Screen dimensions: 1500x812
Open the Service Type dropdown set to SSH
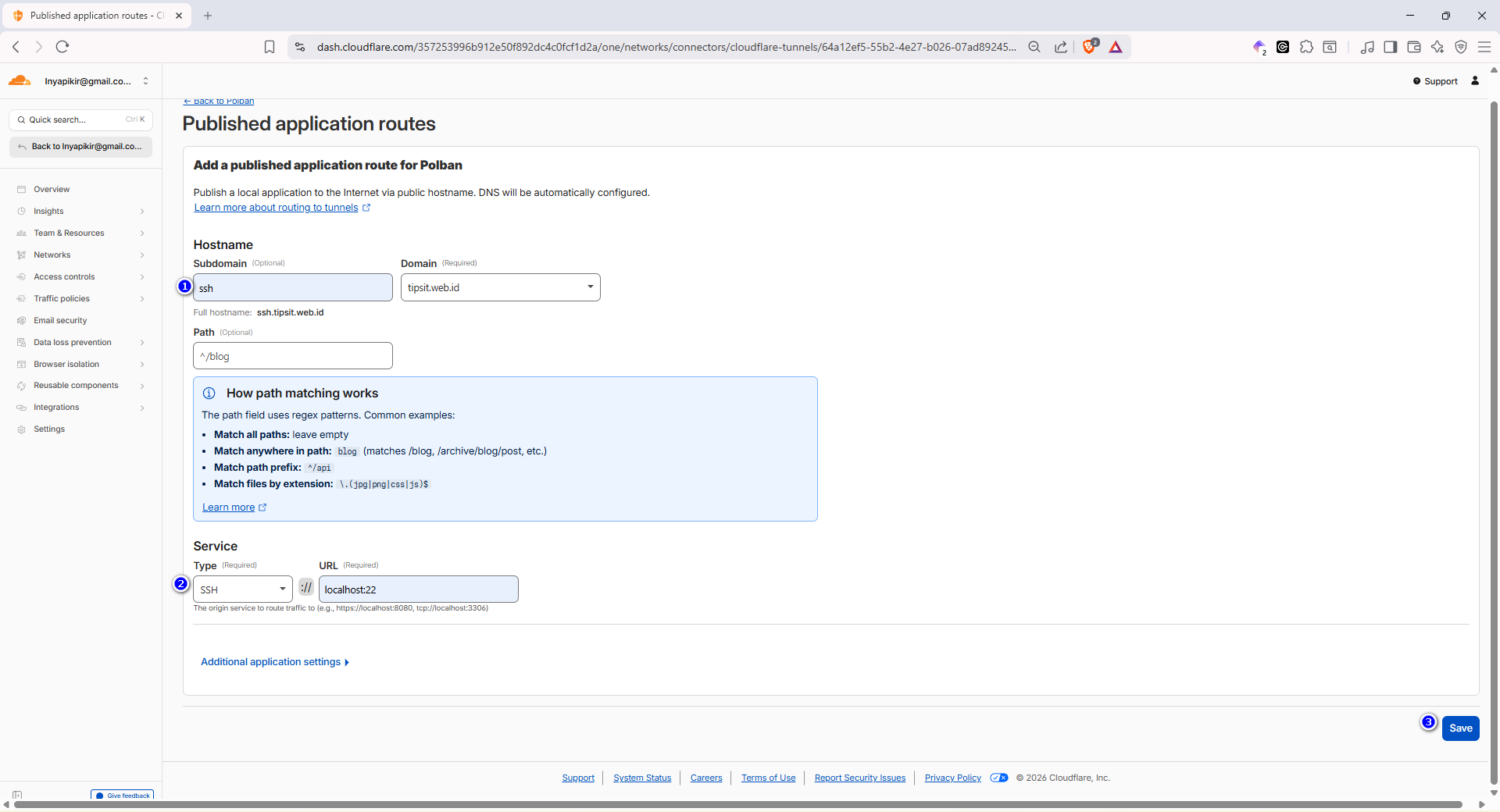tap(243, 589)
